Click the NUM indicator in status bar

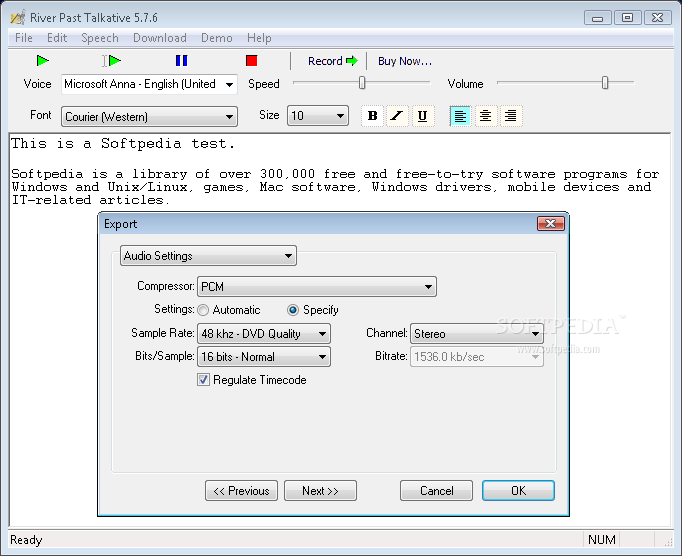coord(602,540)
